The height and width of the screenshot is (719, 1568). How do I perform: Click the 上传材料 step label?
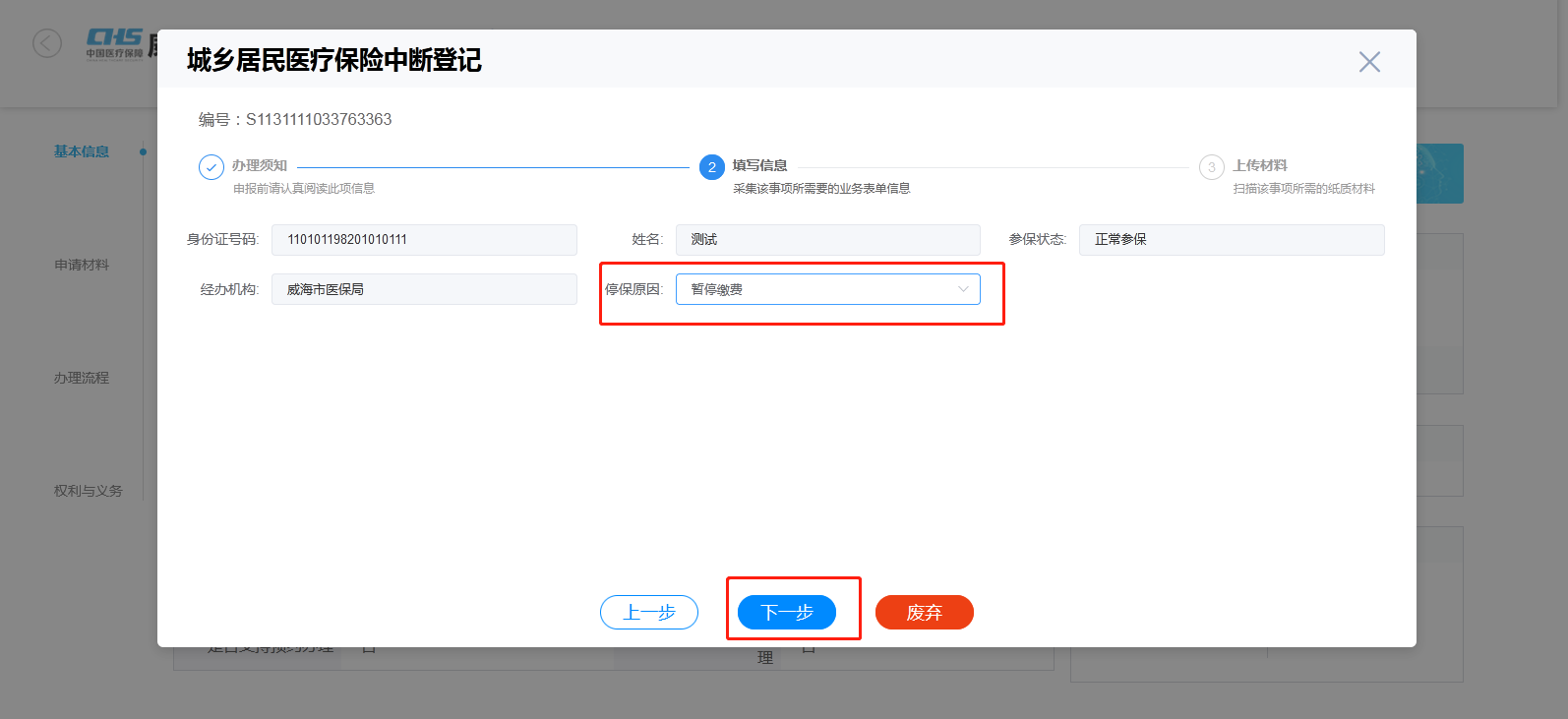[1260, 165]
